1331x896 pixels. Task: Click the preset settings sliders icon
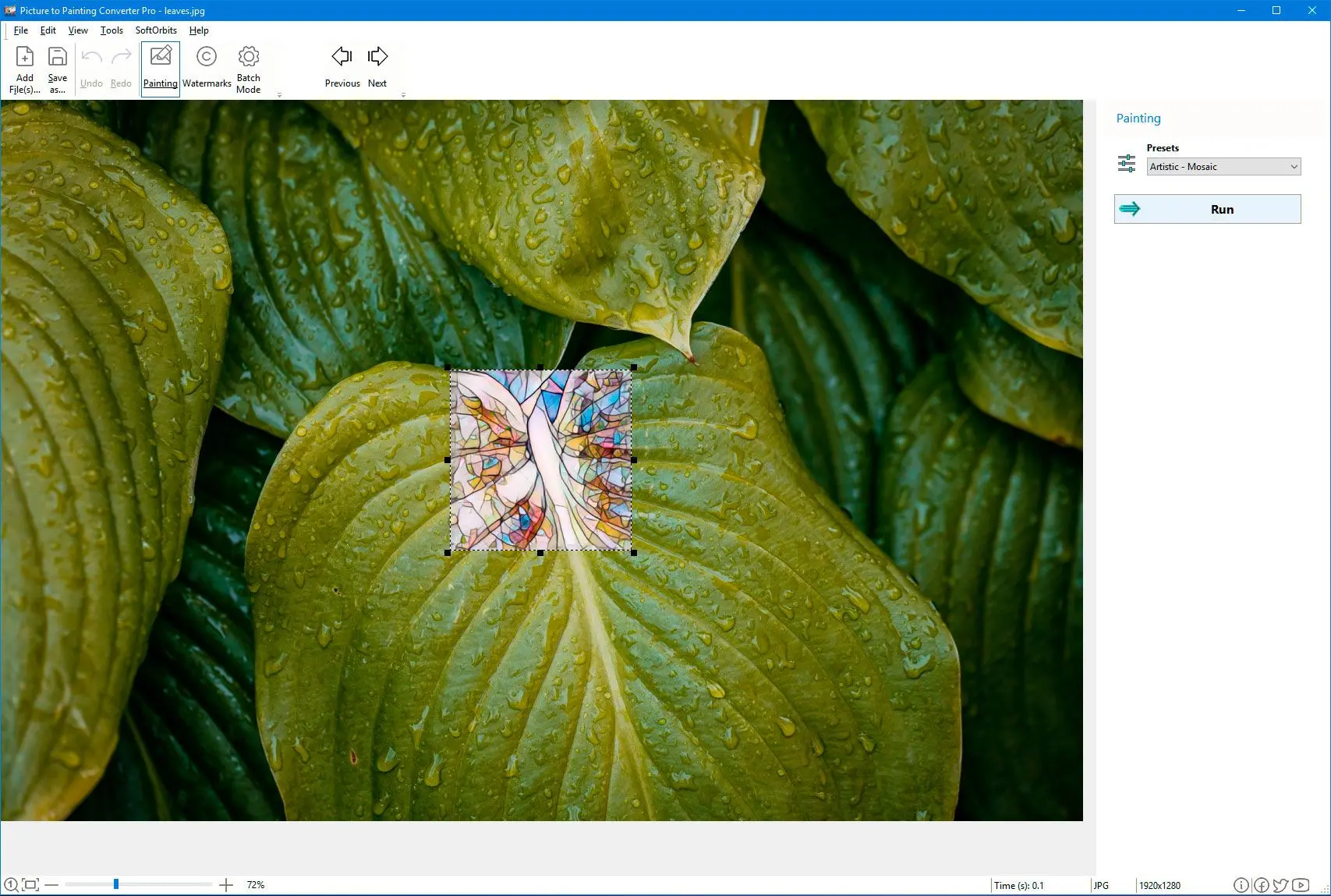tap(1126, 164)
